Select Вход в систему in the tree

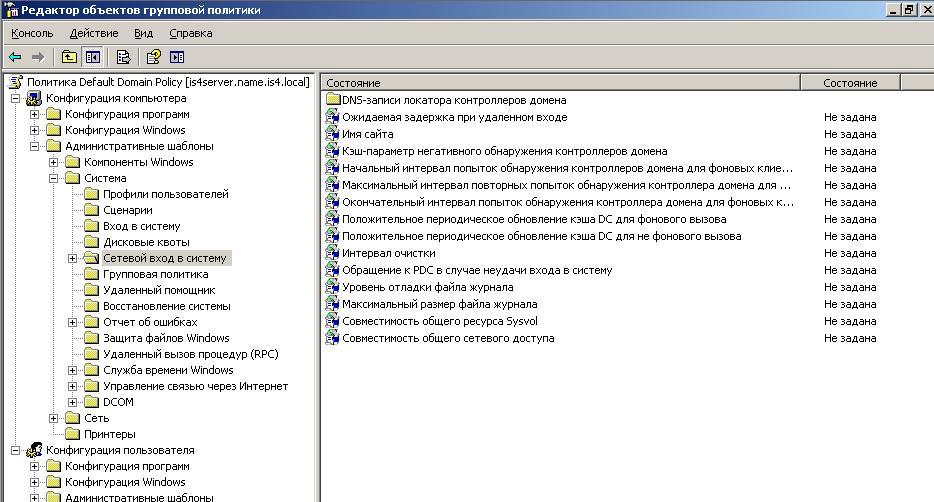pyautogui.click(x=142, y=226)
